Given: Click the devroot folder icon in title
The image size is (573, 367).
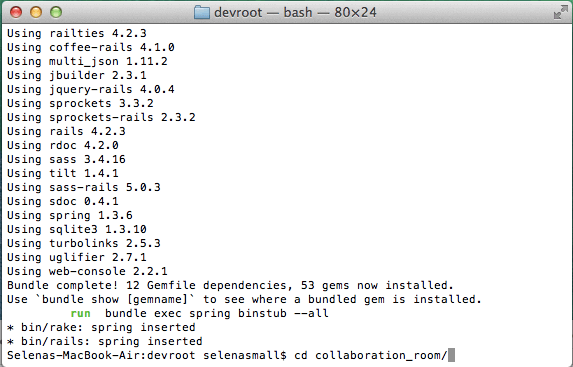Looking at the screenshot, I should click(201, 12).
